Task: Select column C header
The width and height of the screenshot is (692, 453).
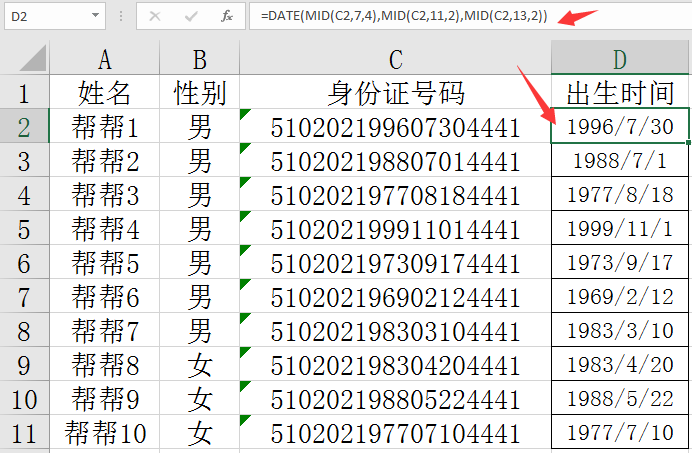Action: click(x=395, y=58)
